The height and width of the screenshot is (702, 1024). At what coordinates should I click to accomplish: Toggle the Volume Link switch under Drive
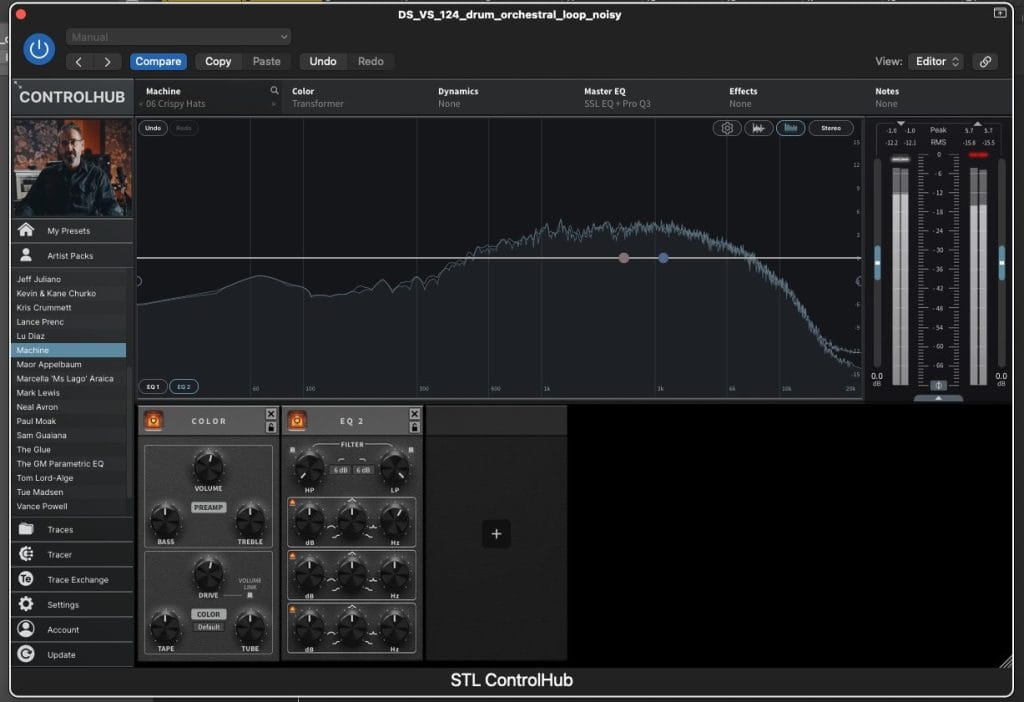[x=249, y=596]
